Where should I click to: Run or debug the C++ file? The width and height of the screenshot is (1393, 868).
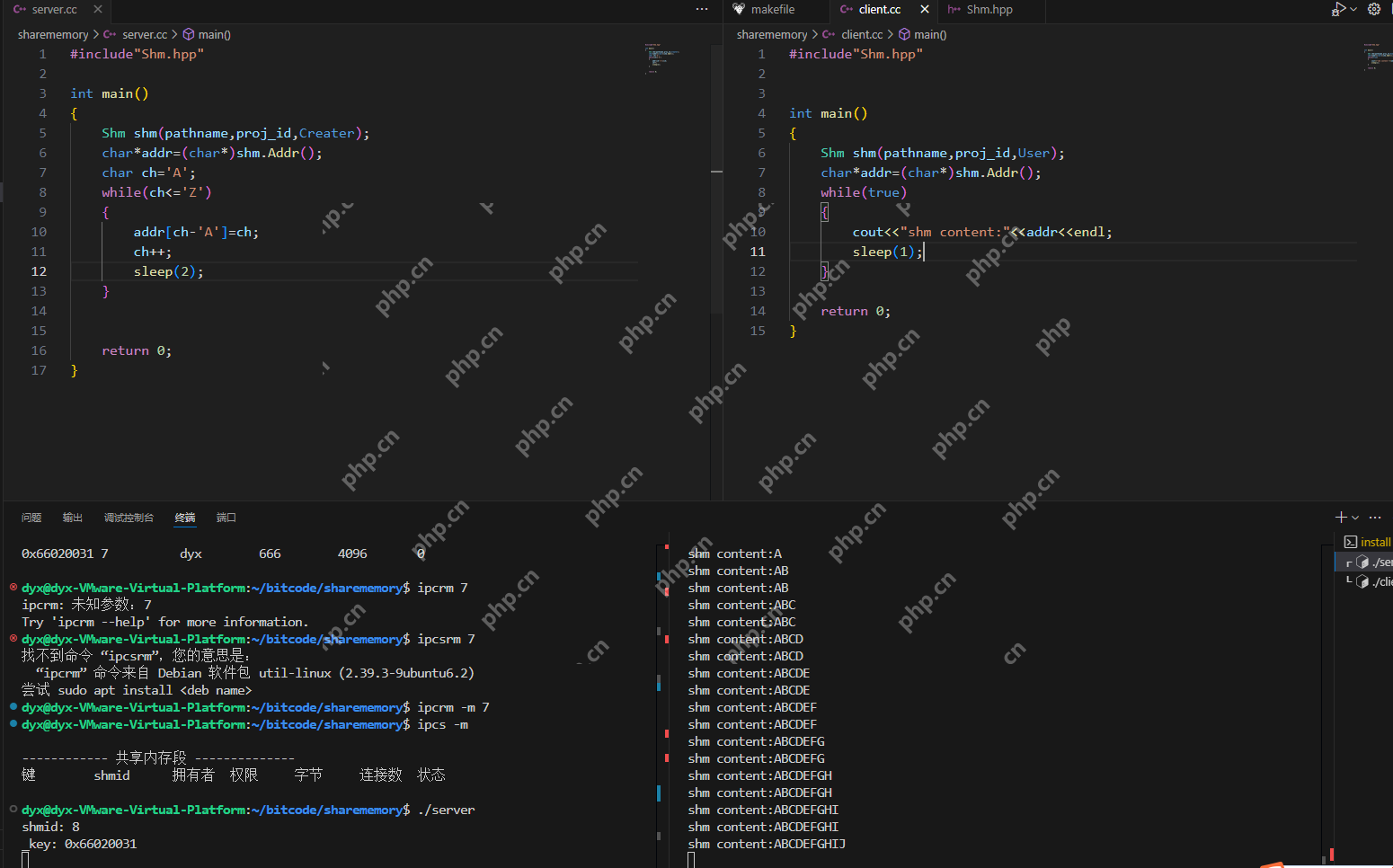(x=1337, y=10)
